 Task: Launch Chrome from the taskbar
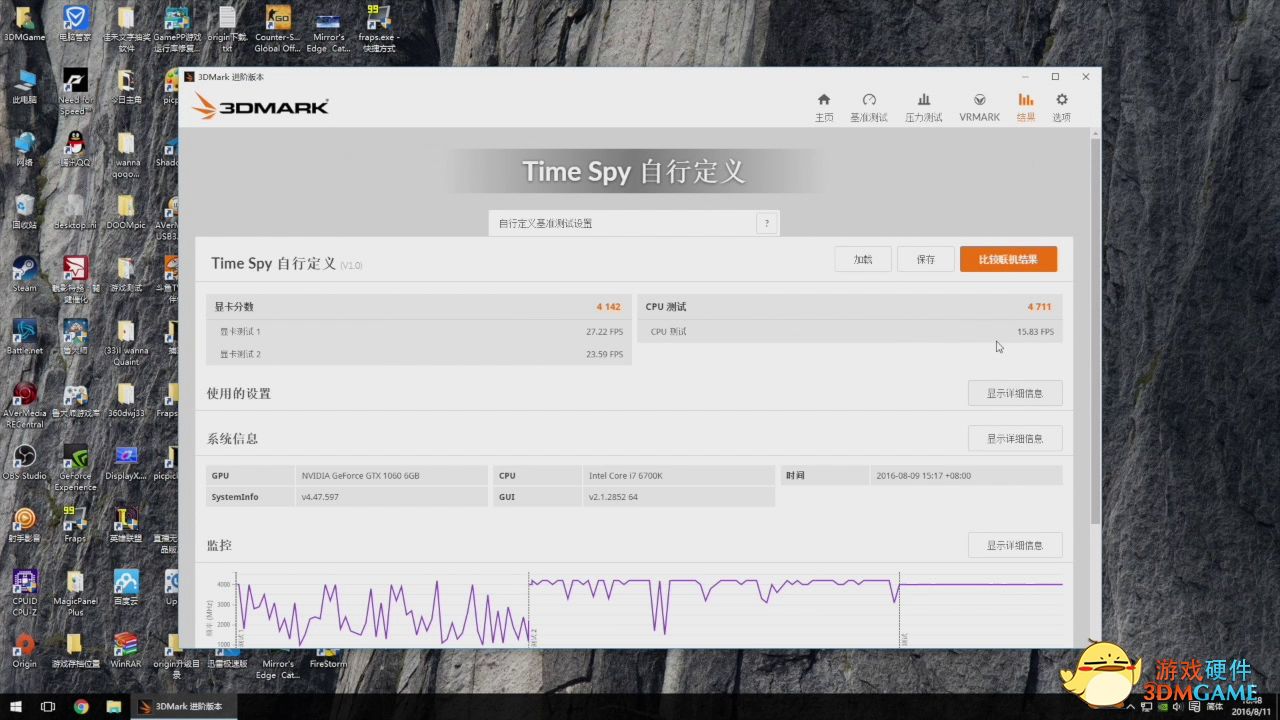click(81, 706)
